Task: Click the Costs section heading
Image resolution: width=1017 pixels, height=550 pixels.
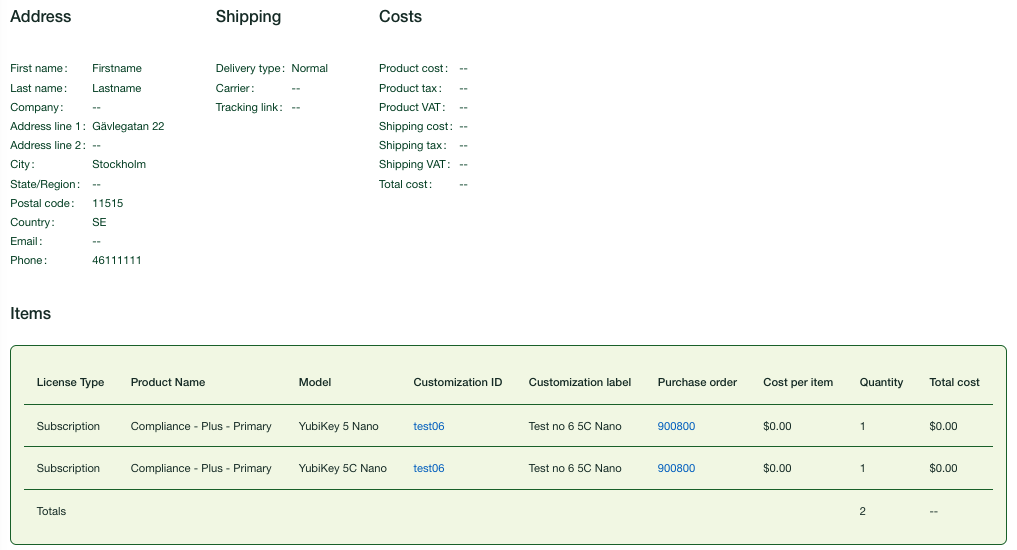Action: (400, 17)
